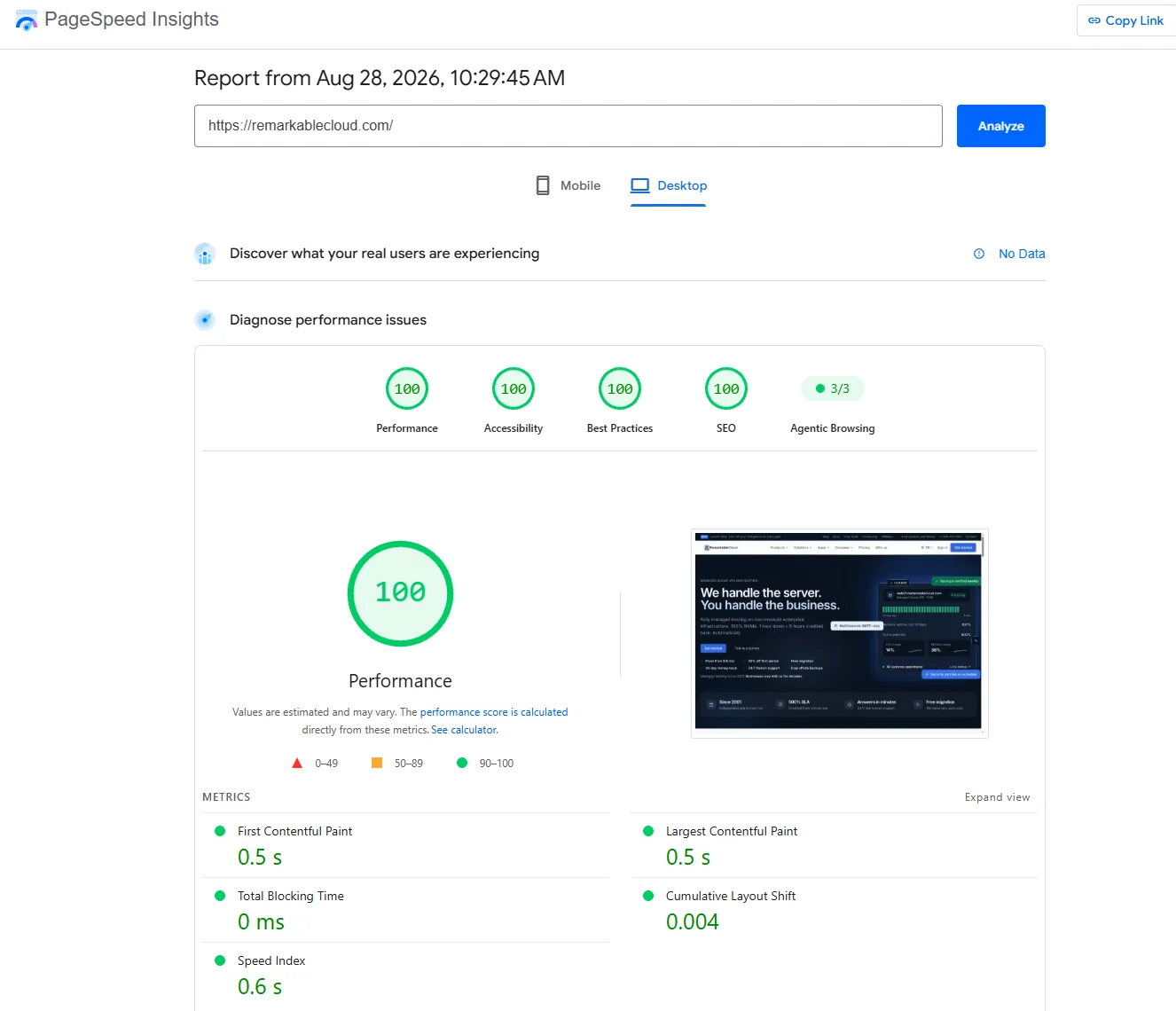Jump to Performance score gauge at top

click(407, 388)
